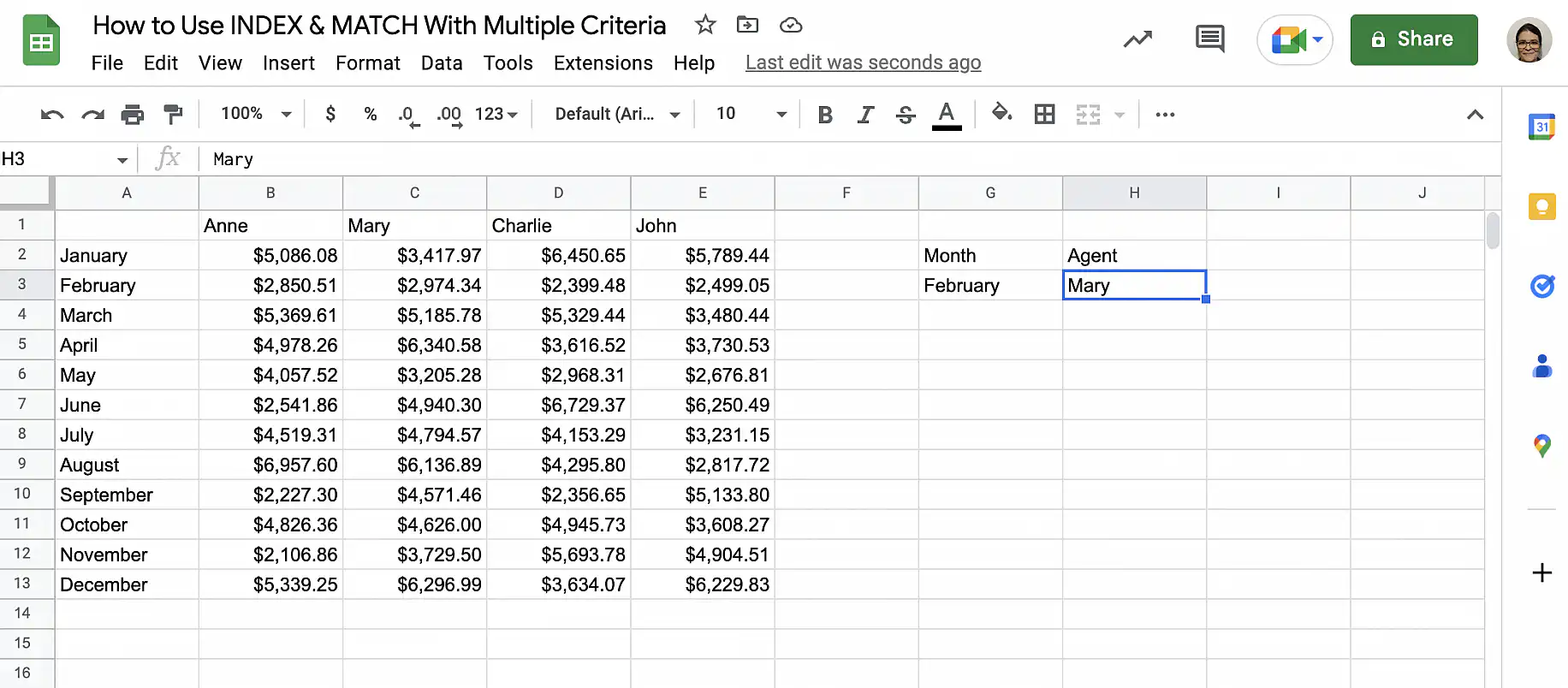View the cloud save status
Screen dimensions: 1568x688
(x=791, y=25)
